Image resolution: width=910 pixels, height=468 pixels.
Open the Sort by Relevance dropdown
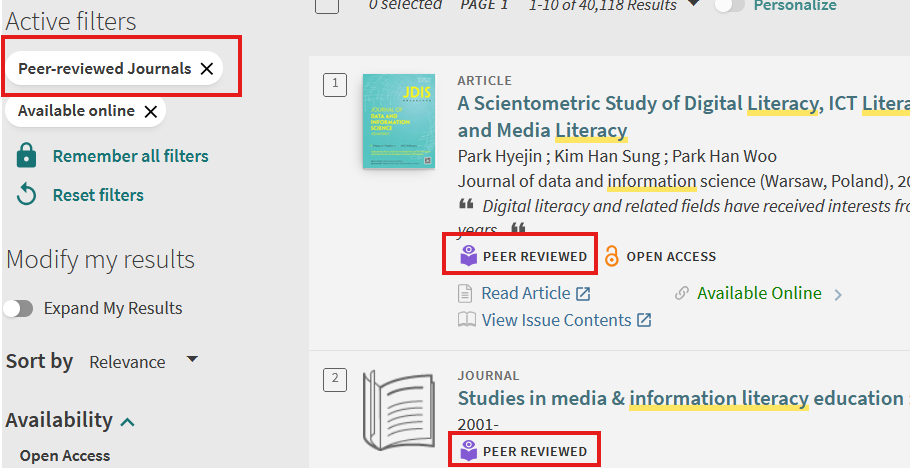143,362
